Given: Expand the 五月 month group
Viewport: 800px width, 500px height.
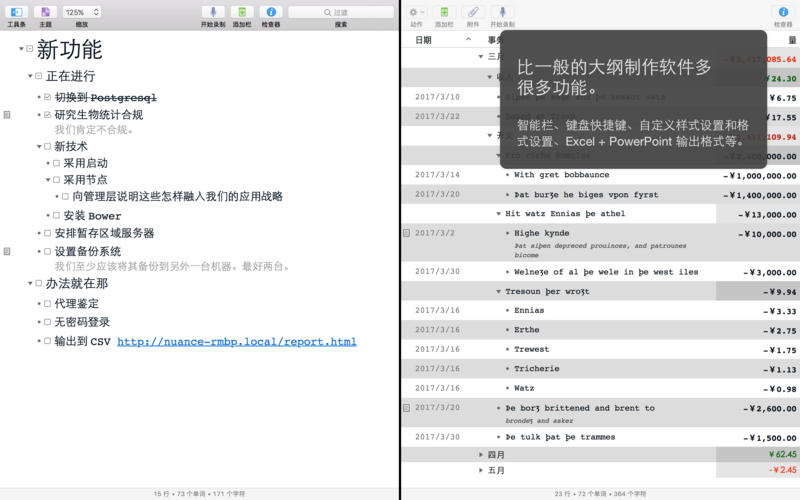Looking at the screenshot, I should point(481,470).
